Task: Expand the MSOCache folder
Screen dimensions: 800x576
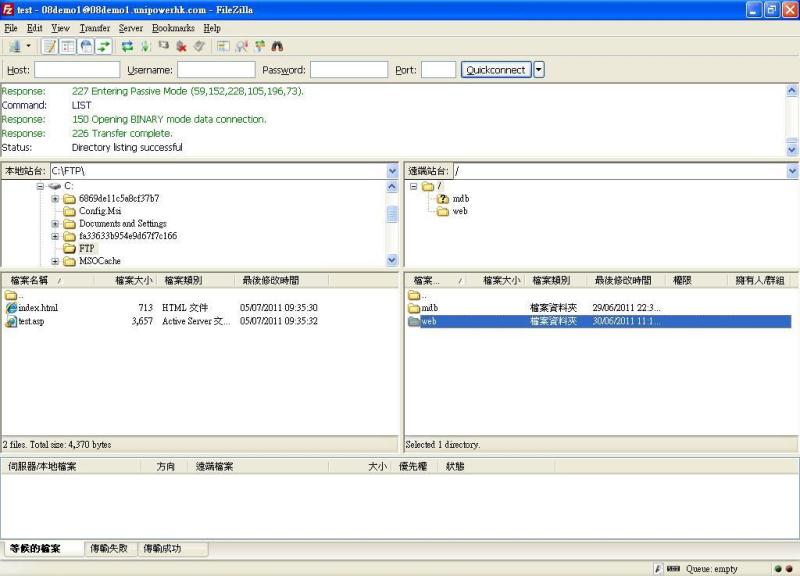Action: click(55, 261)
